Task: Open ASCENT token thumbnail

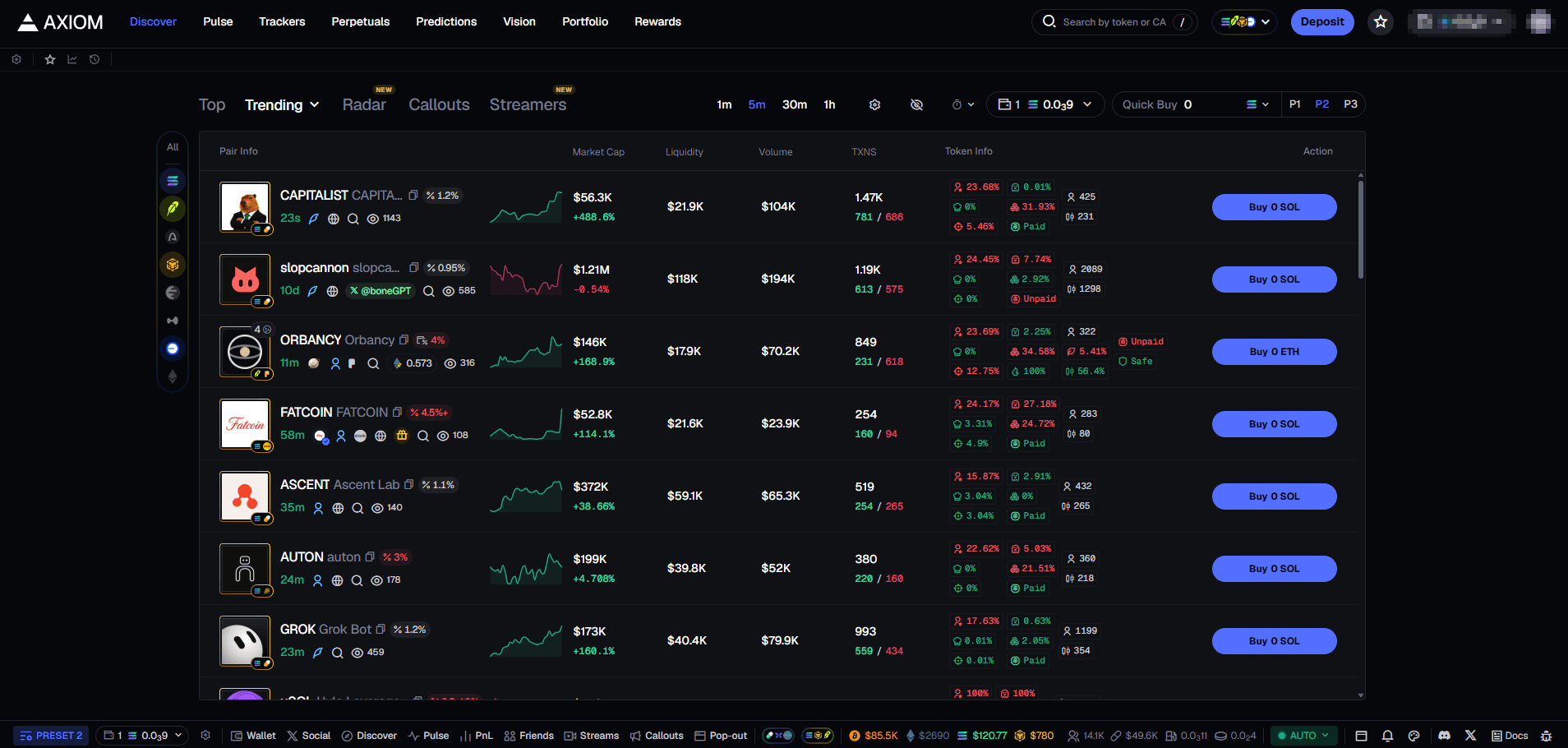Action: [x=245, y=496]
